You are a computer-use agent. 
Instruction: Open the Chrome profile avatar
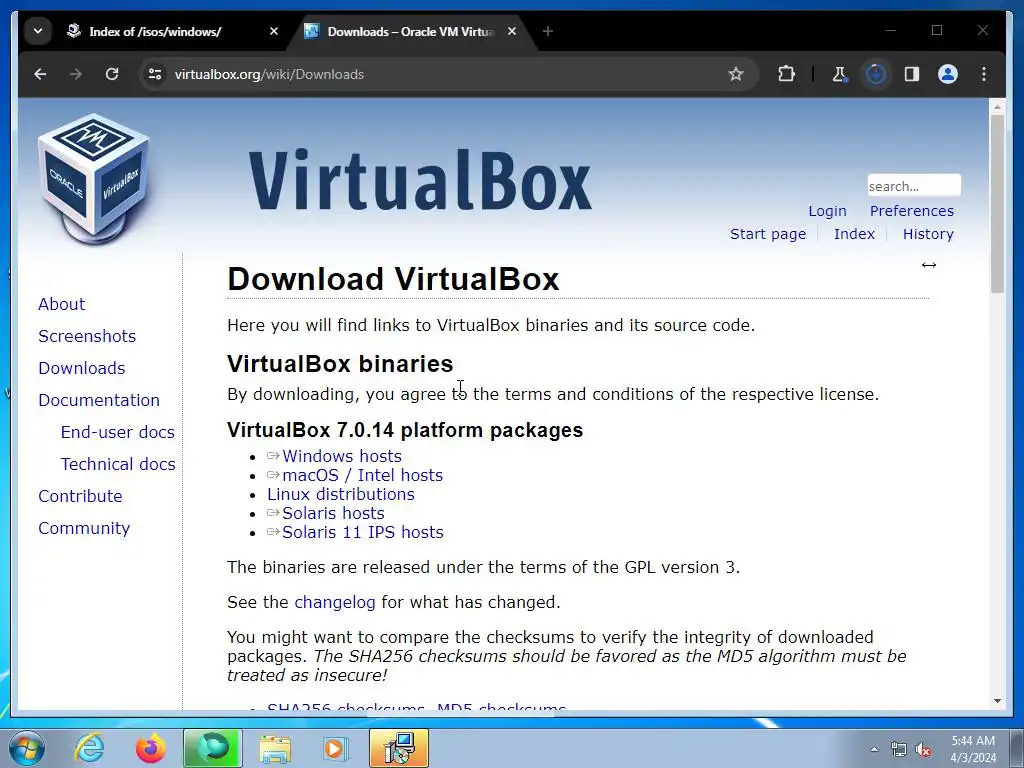(x=948, y=74)
